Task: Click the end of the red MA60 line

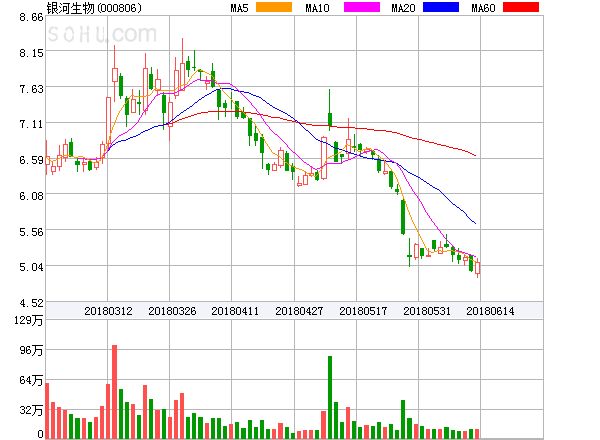Action: click(x=476, y=155)
